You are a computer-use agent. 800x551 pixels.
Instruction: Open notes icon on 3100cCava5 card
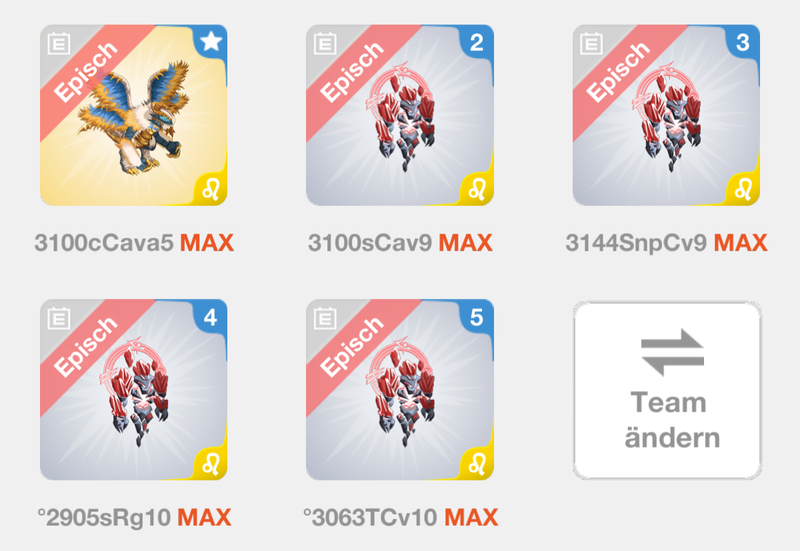point(59,44)
